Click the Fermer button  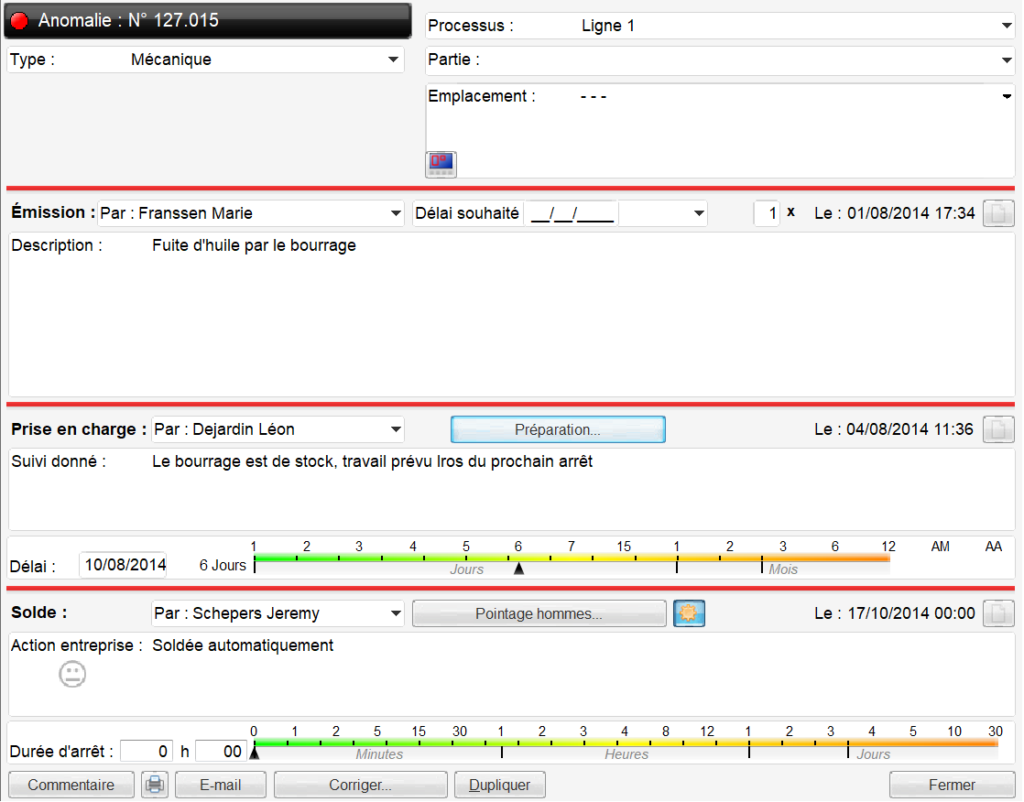point(952,784)
